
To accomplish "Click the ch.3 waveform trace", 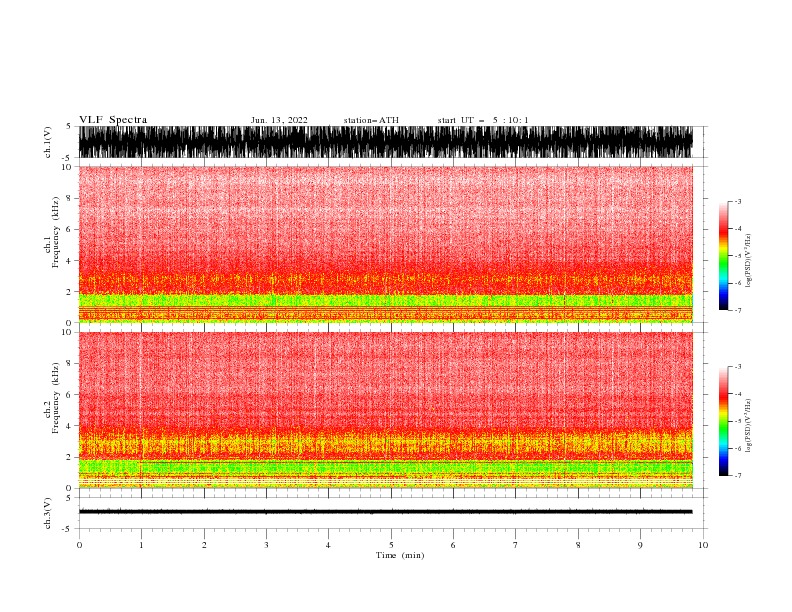I will tap(385, 512).
